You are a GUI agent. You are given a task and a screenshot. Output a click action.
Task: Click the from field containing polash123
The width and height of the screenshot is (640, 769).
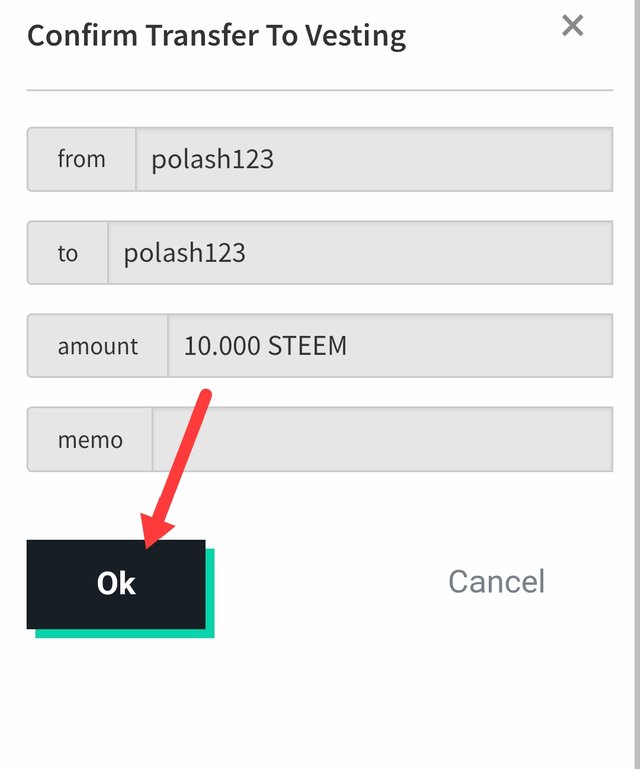(x=374, y=159)
